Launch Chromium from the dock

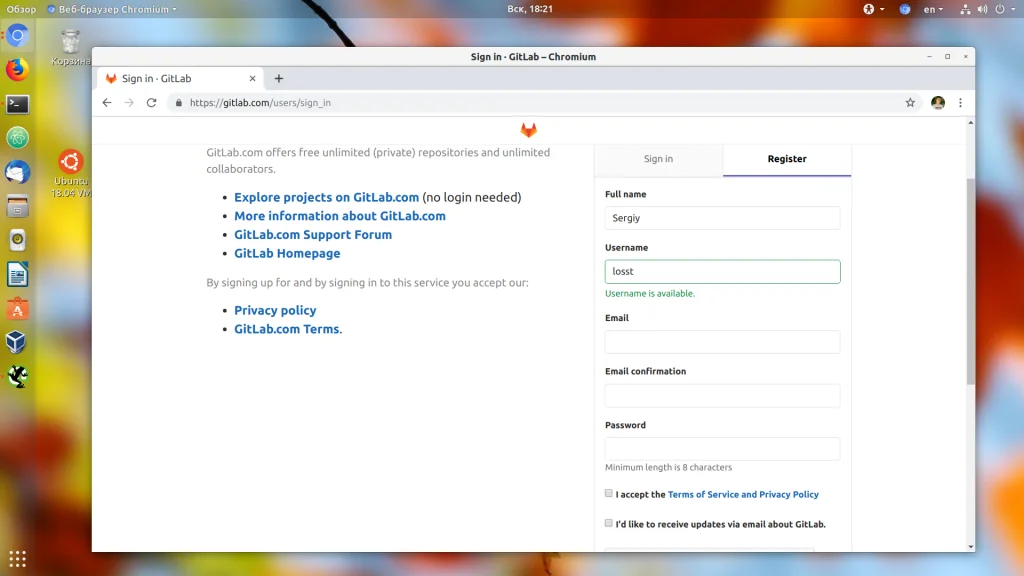18,35
